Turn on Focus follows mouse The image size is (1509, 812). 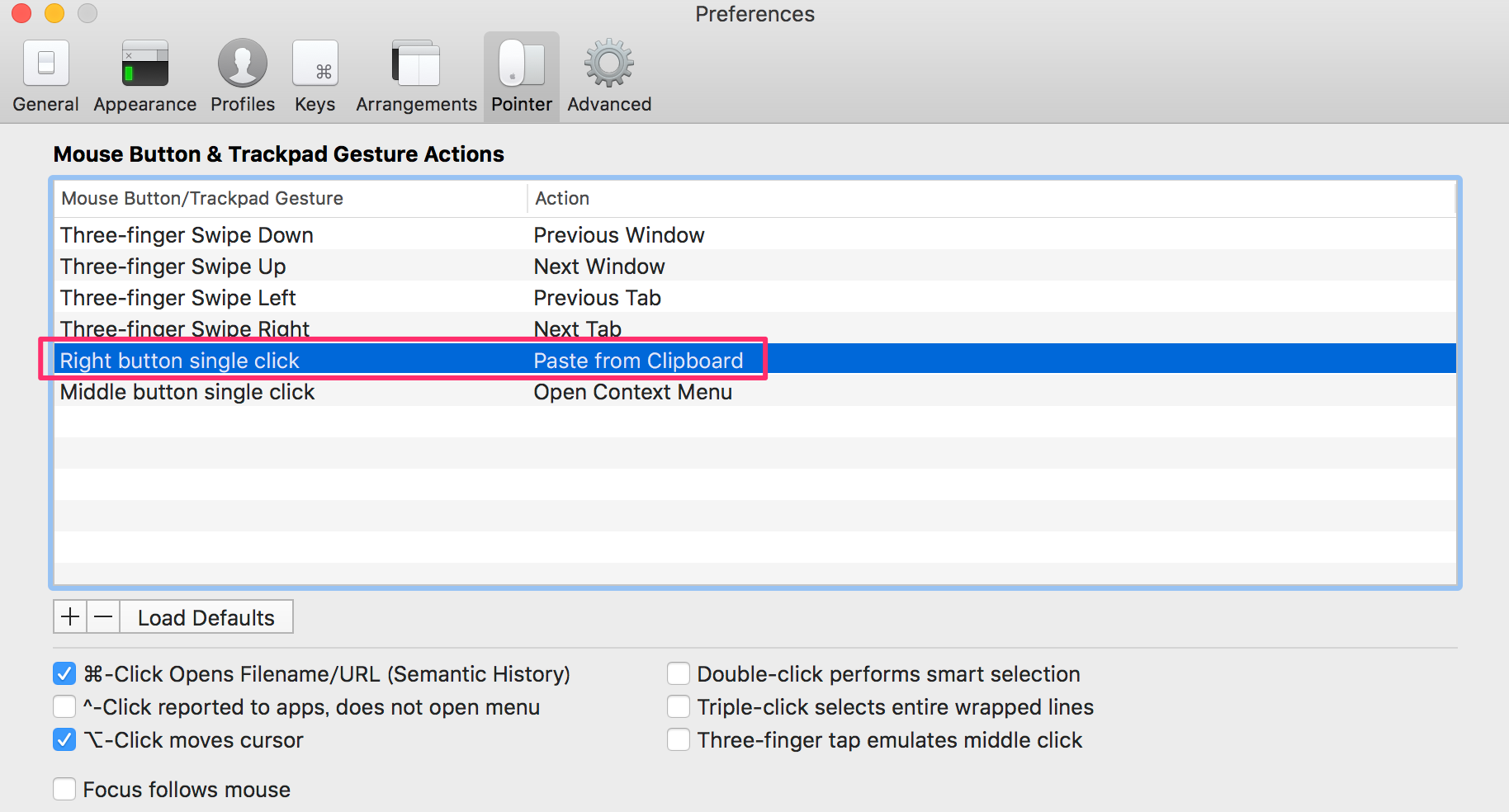click(x=64, y=789)
